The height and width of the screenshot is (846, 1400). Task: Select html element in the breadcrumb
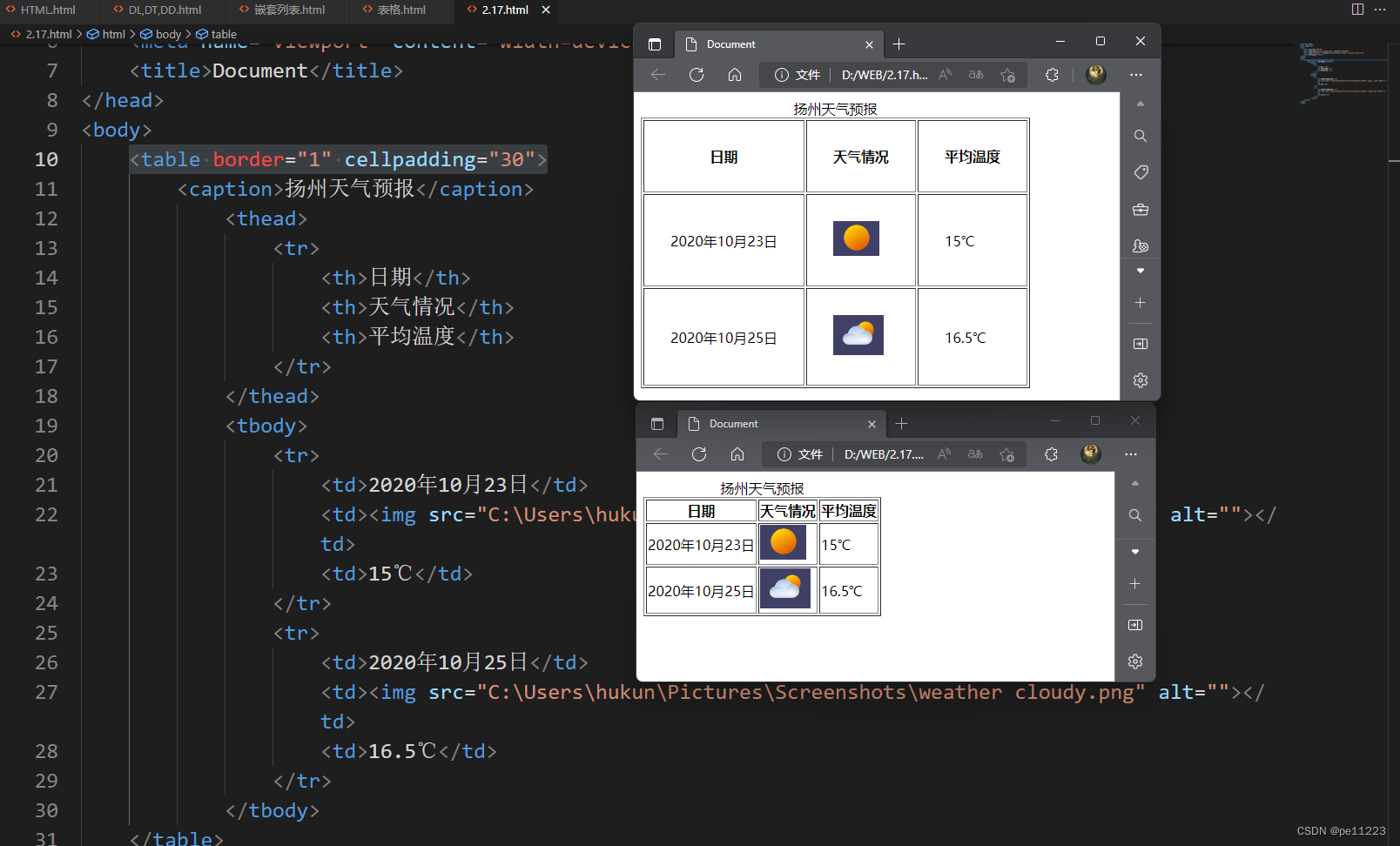pyautogui.click(x=106, y=34)
